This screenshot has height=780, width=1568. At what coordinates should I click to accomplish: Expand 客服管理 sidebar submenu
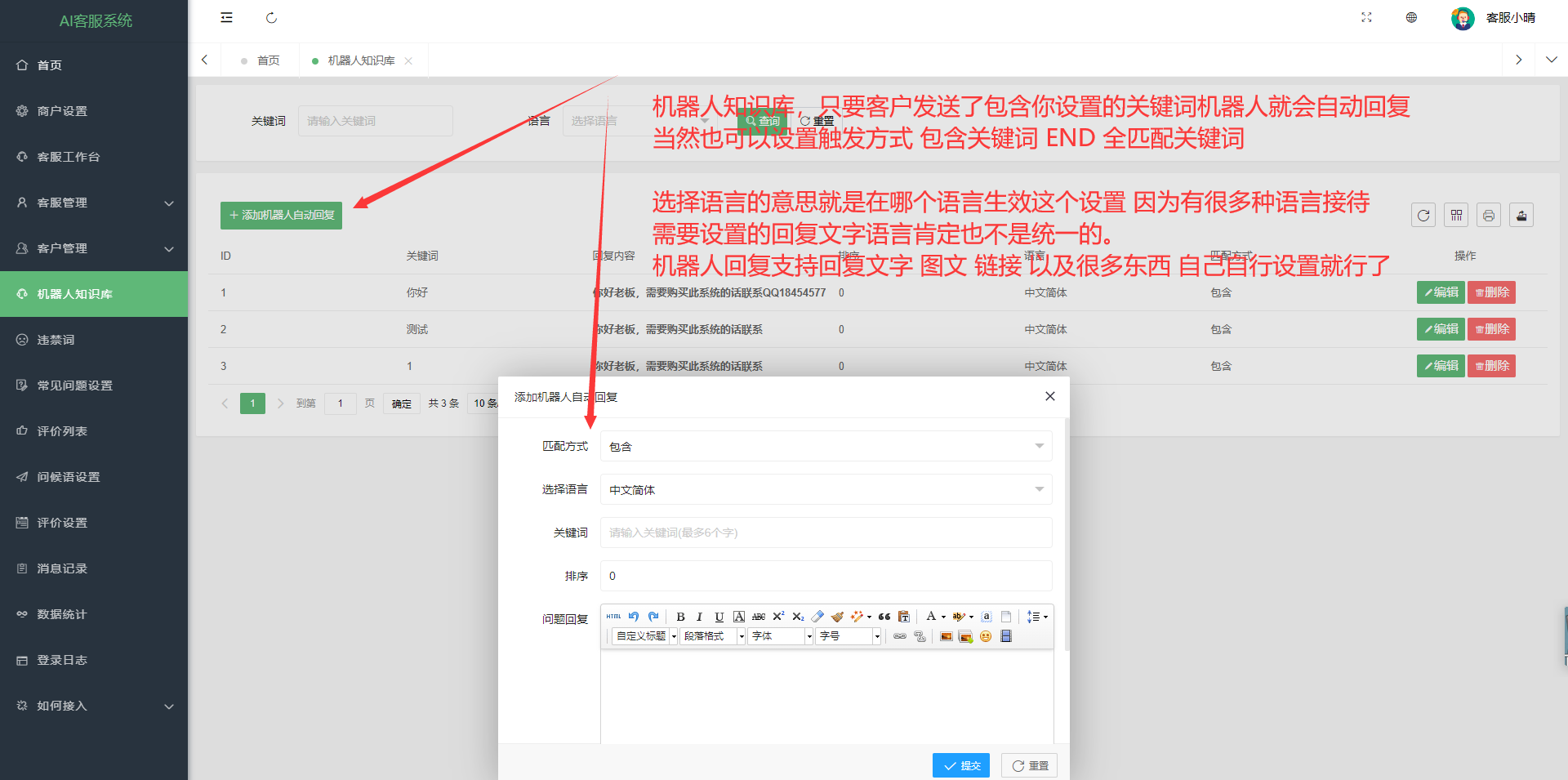(x=94, y=203)
